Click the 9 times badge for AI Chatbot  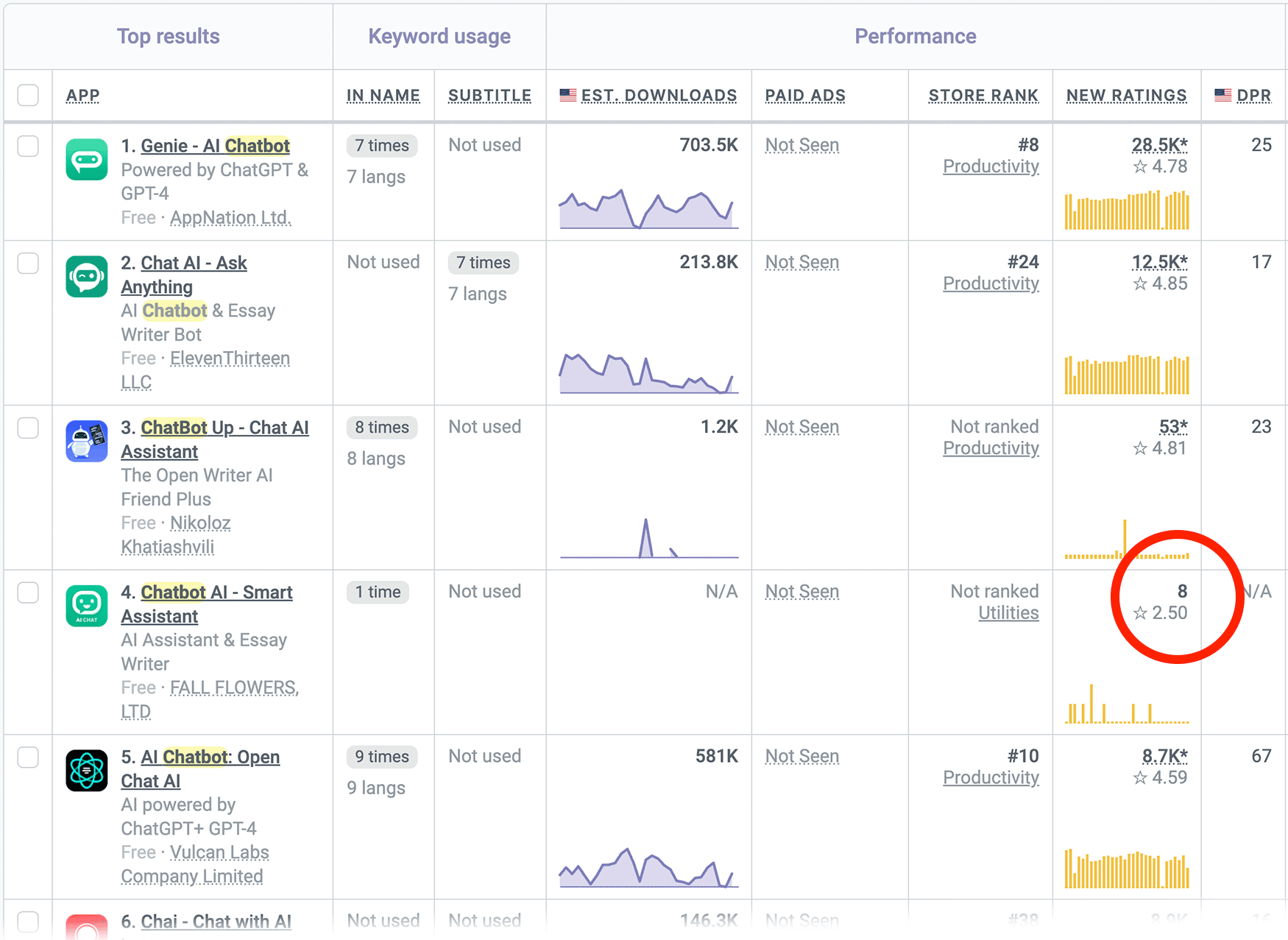(382, 757)
